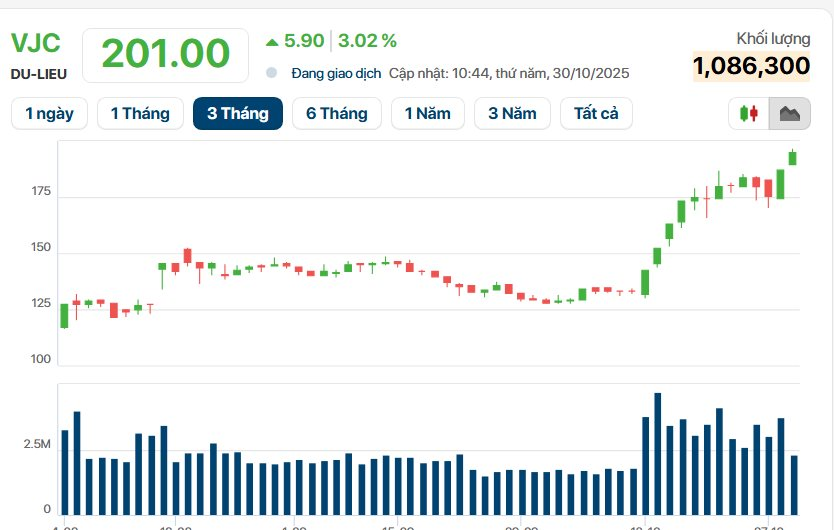The width and height of the screenshot is (834, 530).
Task: Open the DU-LIEU label link
Action: (40, 74)
